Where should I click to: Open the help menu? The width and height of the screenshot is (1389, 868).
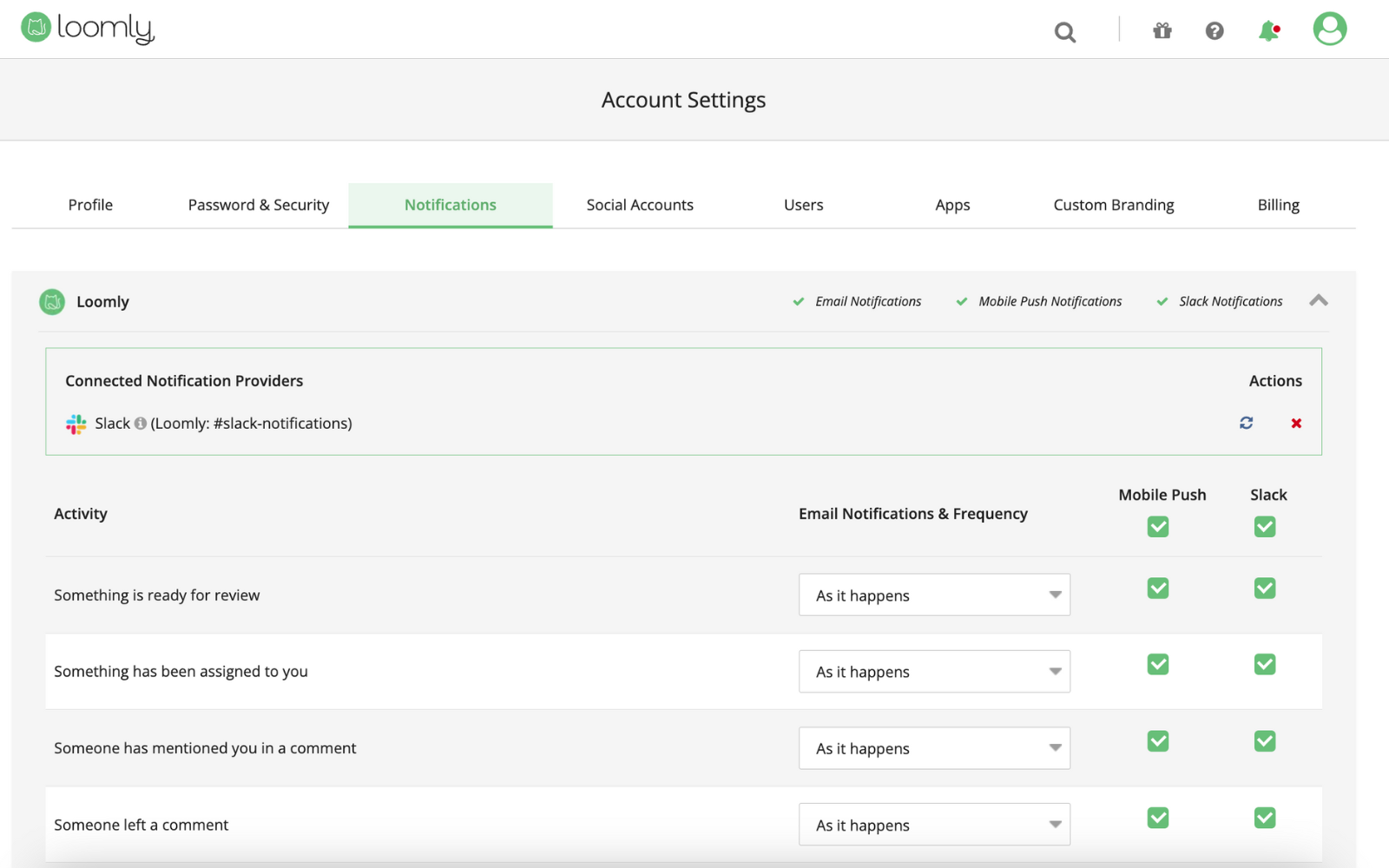click(1215, 30)
